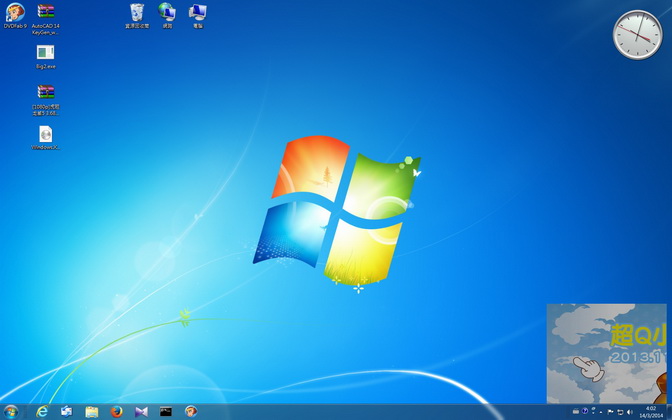This screenshot has width=672, height=420.
Task: Click the Show desktop strip at the taskbar end
Action: (x=669, y=412)
